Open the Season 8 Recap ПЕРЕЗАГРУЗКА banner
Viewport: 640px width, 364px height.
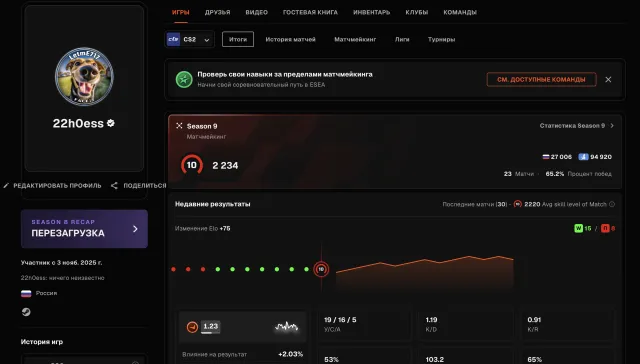point(84,229)
